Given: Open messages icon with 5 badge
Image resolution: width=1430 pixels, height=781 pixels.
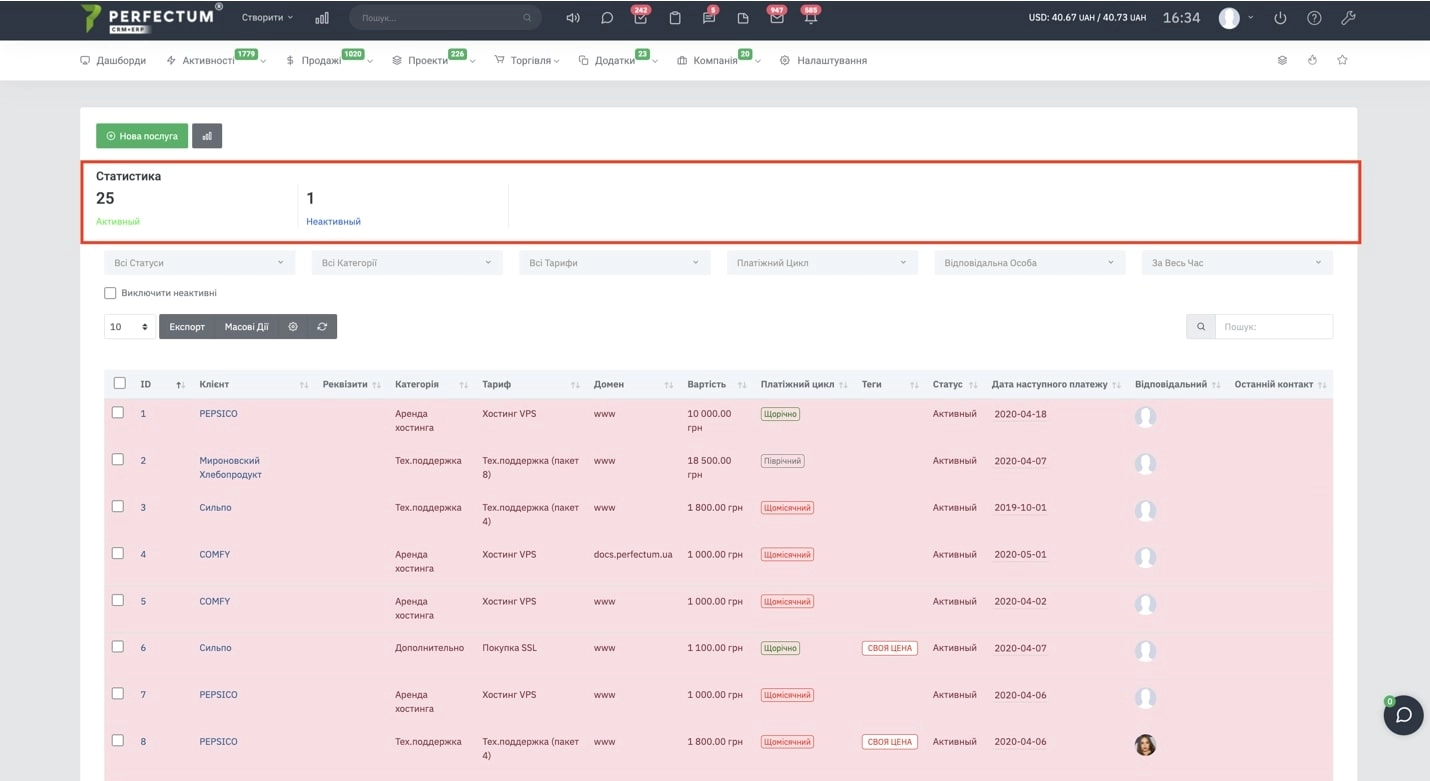Looking at the screenshot, I should (709, 18).
